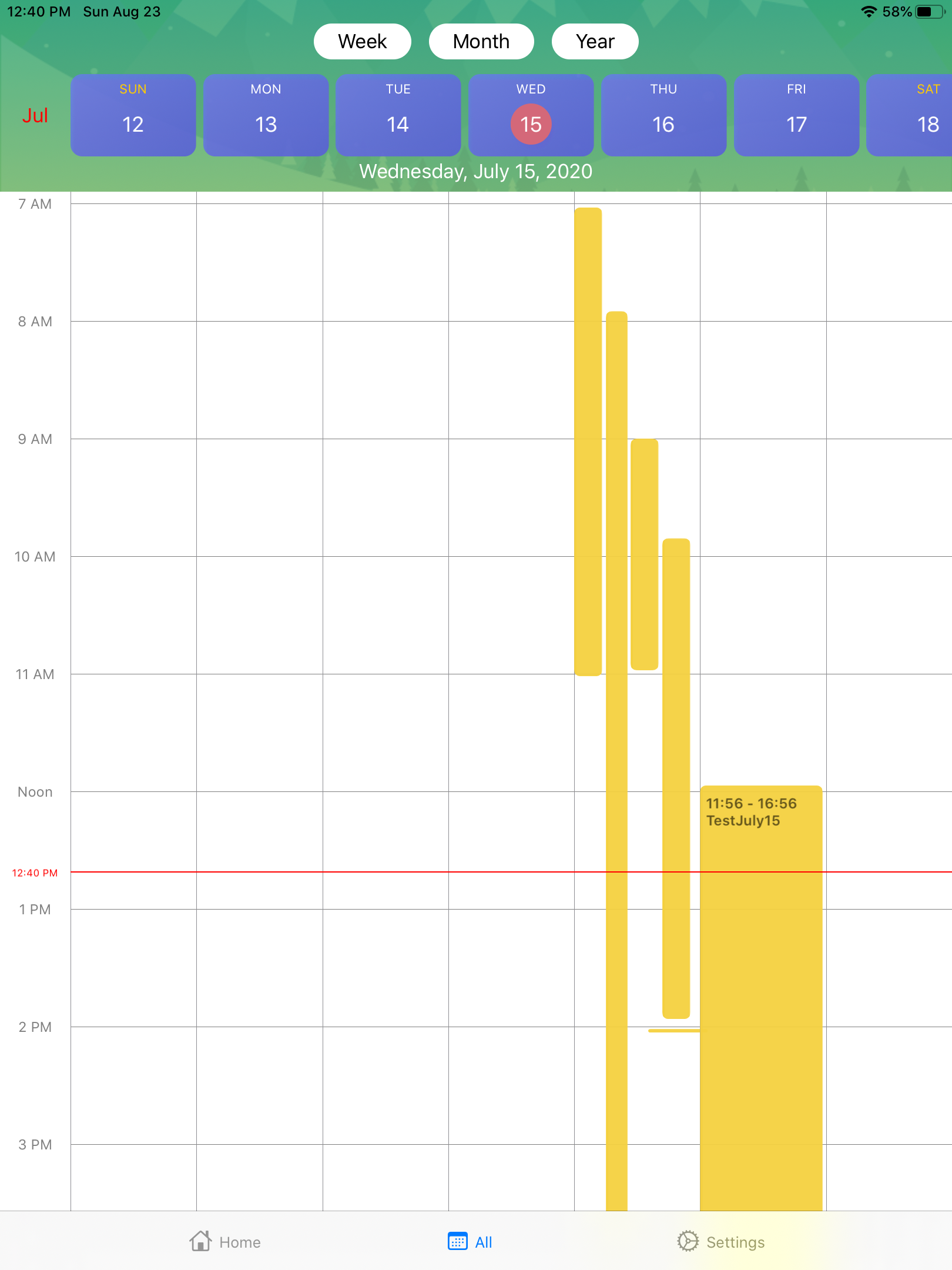
Task: Switch to Week view
Action: tap(362, 42)
